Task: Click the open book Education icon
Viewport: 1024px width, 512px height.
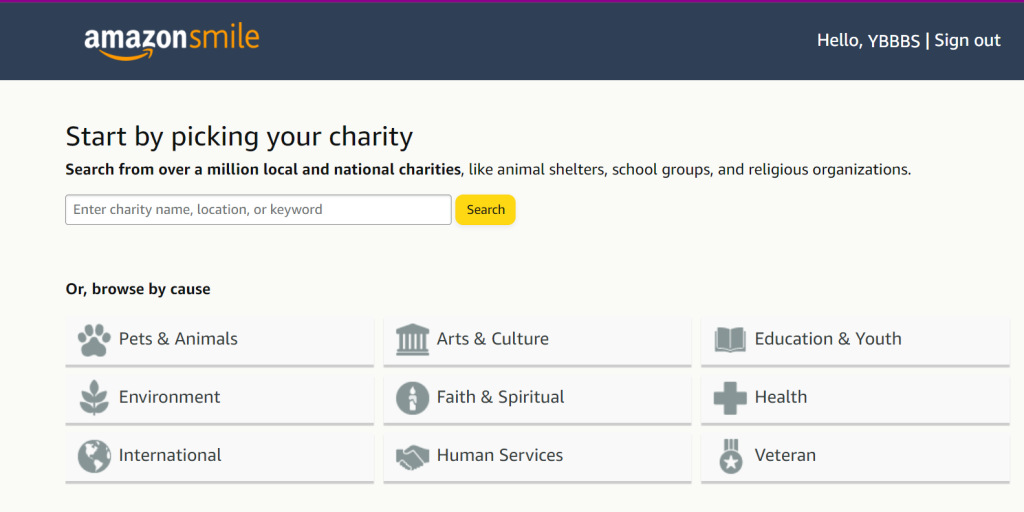Action: 730,340
